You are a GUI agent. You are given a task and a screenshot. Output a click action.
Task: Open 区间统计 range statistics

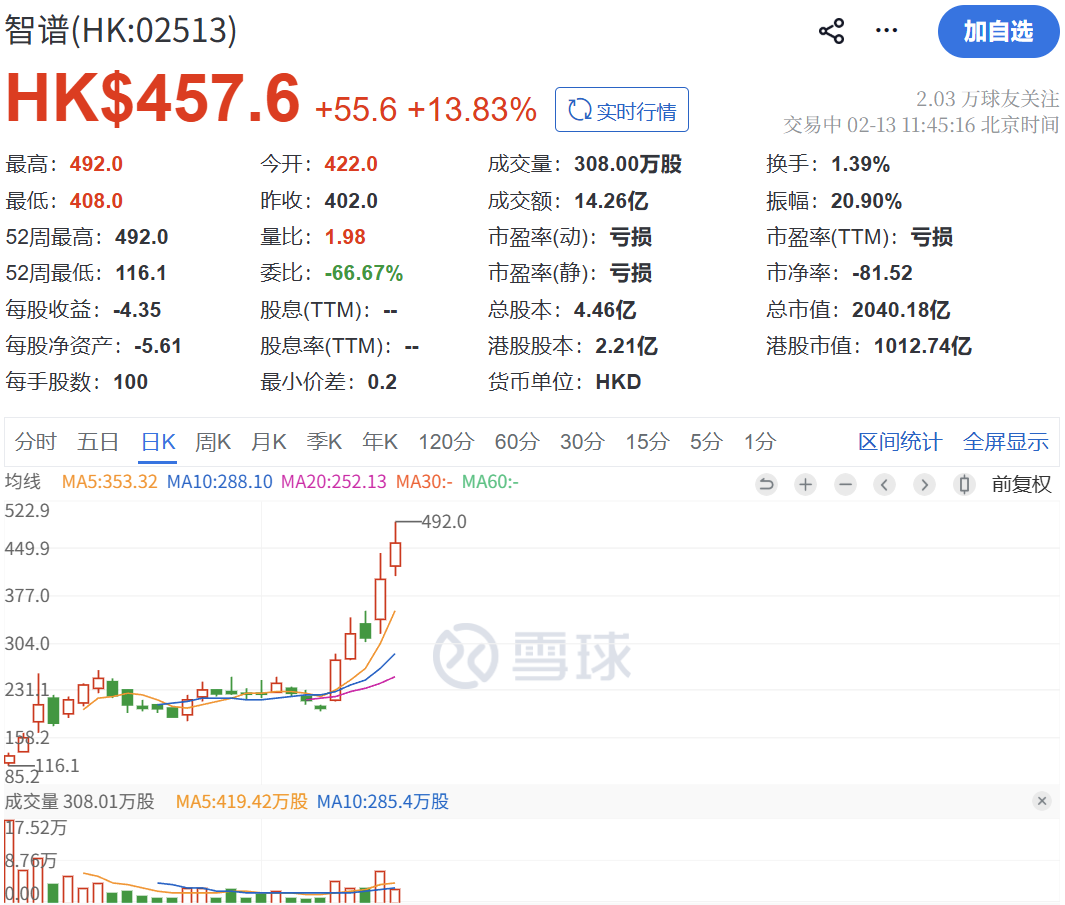click(x=900, y=442)
